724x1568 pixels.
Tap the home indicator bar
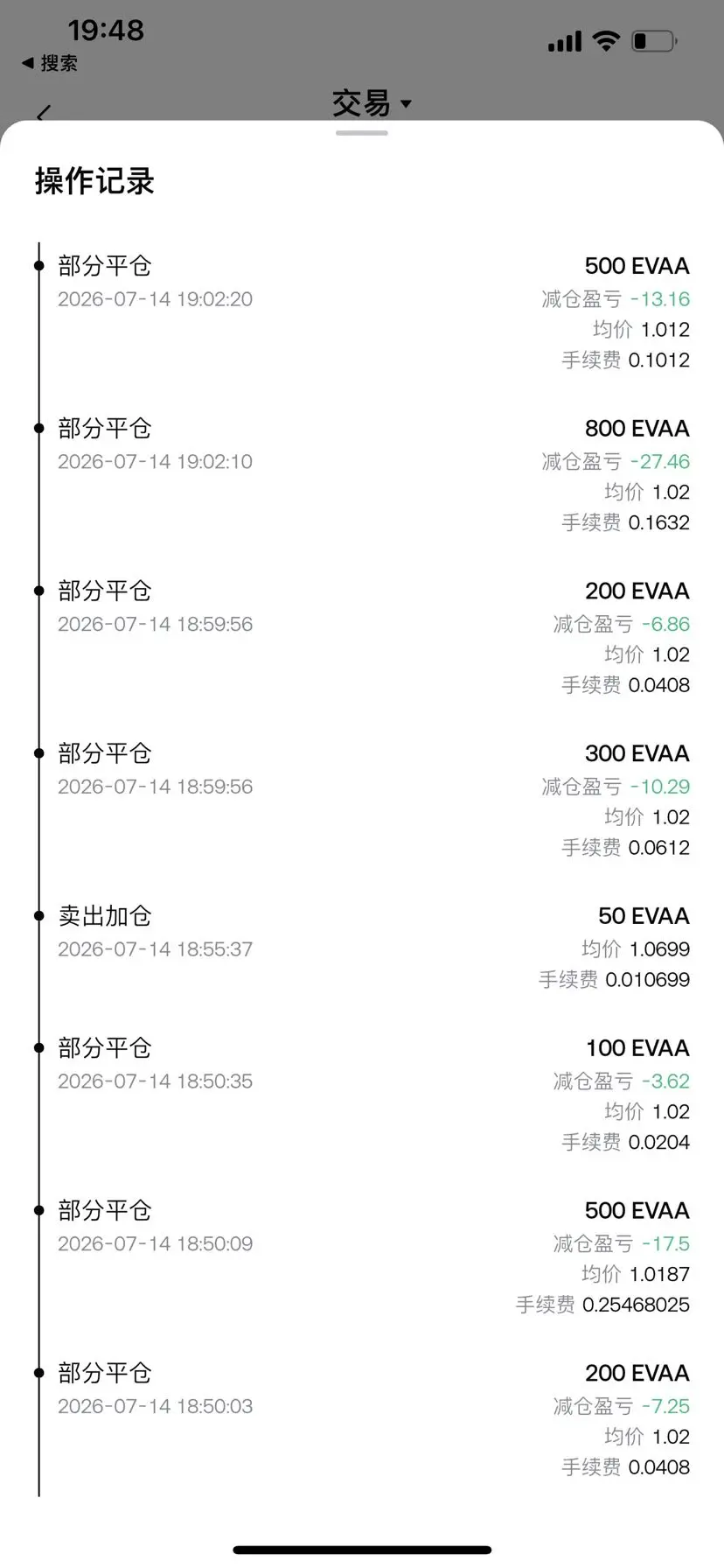click(362, 1550)
